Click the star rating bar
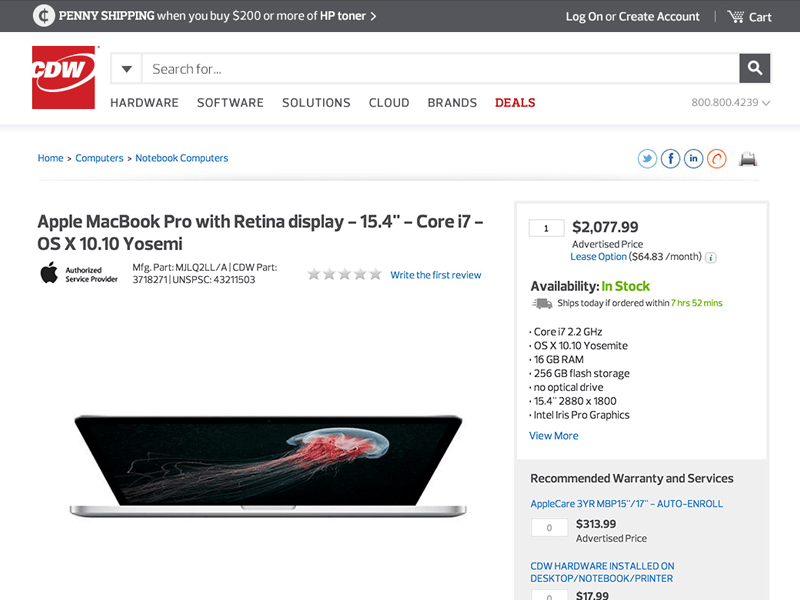Viewport: 800px width, 600px height. [344, 274]
